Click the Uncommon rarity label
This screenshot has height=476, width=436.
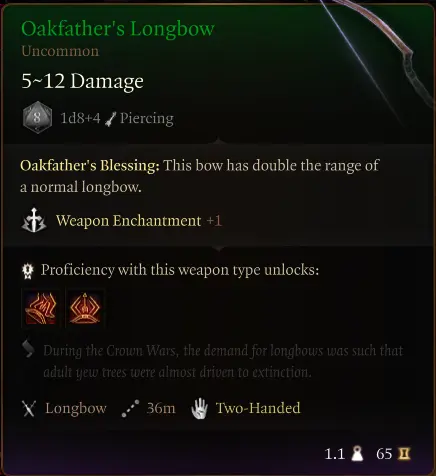[x=60, y=51]
